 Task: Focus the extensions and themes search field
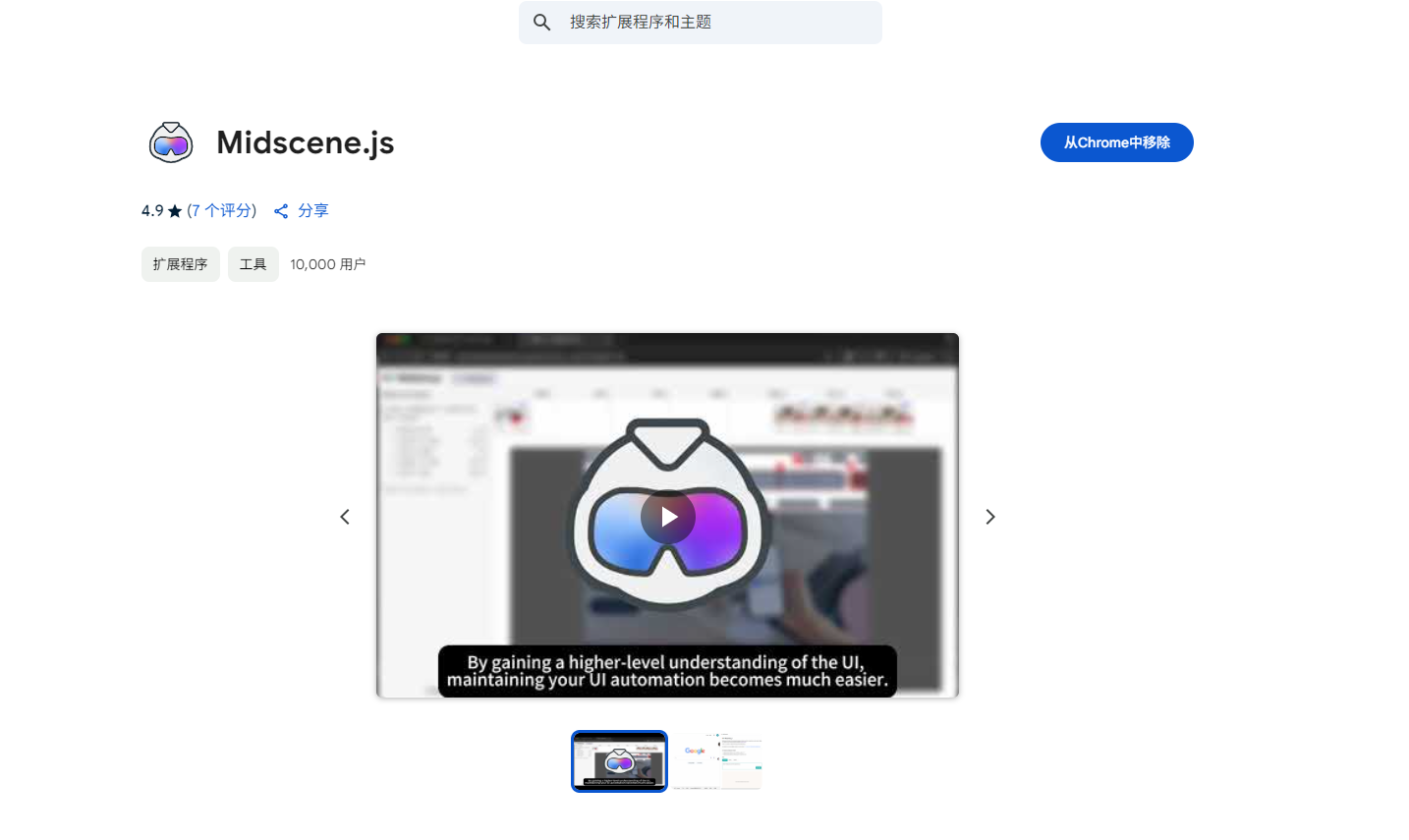(x=700, y=22)
